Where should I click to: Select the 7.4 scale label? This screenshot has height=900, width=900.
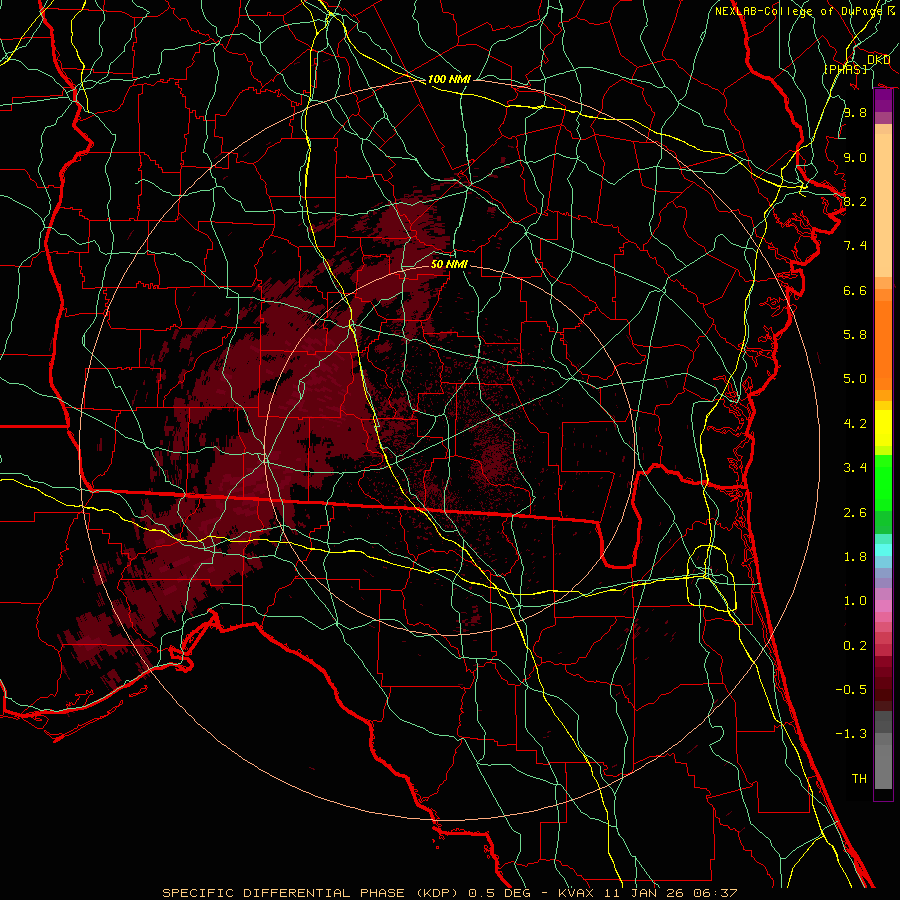[855, 246]
